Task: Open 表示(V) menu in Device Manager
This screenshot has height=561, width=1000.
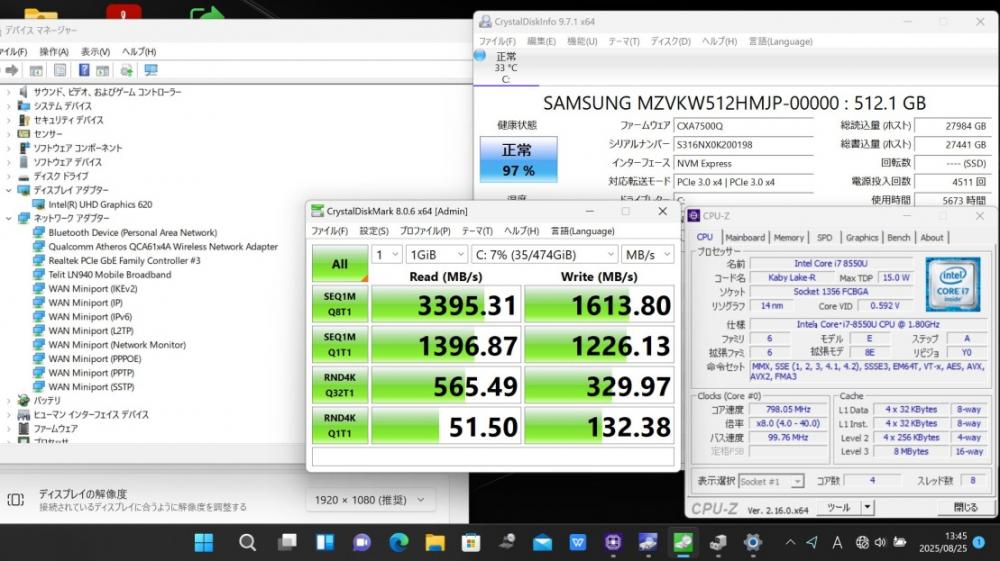Action: [x=95, y=52]
